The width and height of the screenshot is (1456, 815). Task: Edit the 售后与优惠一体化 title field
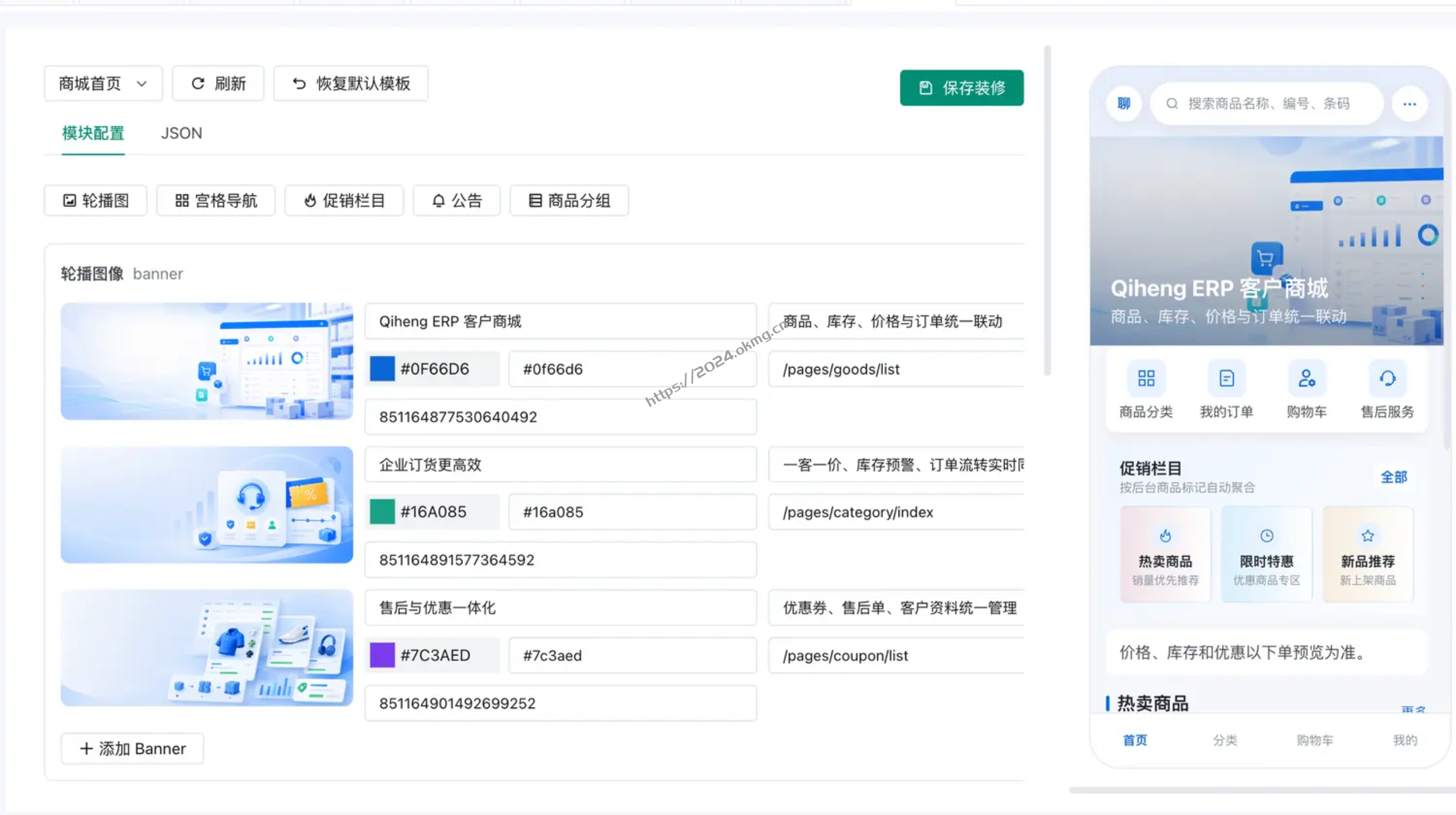(x=561, y=607)
